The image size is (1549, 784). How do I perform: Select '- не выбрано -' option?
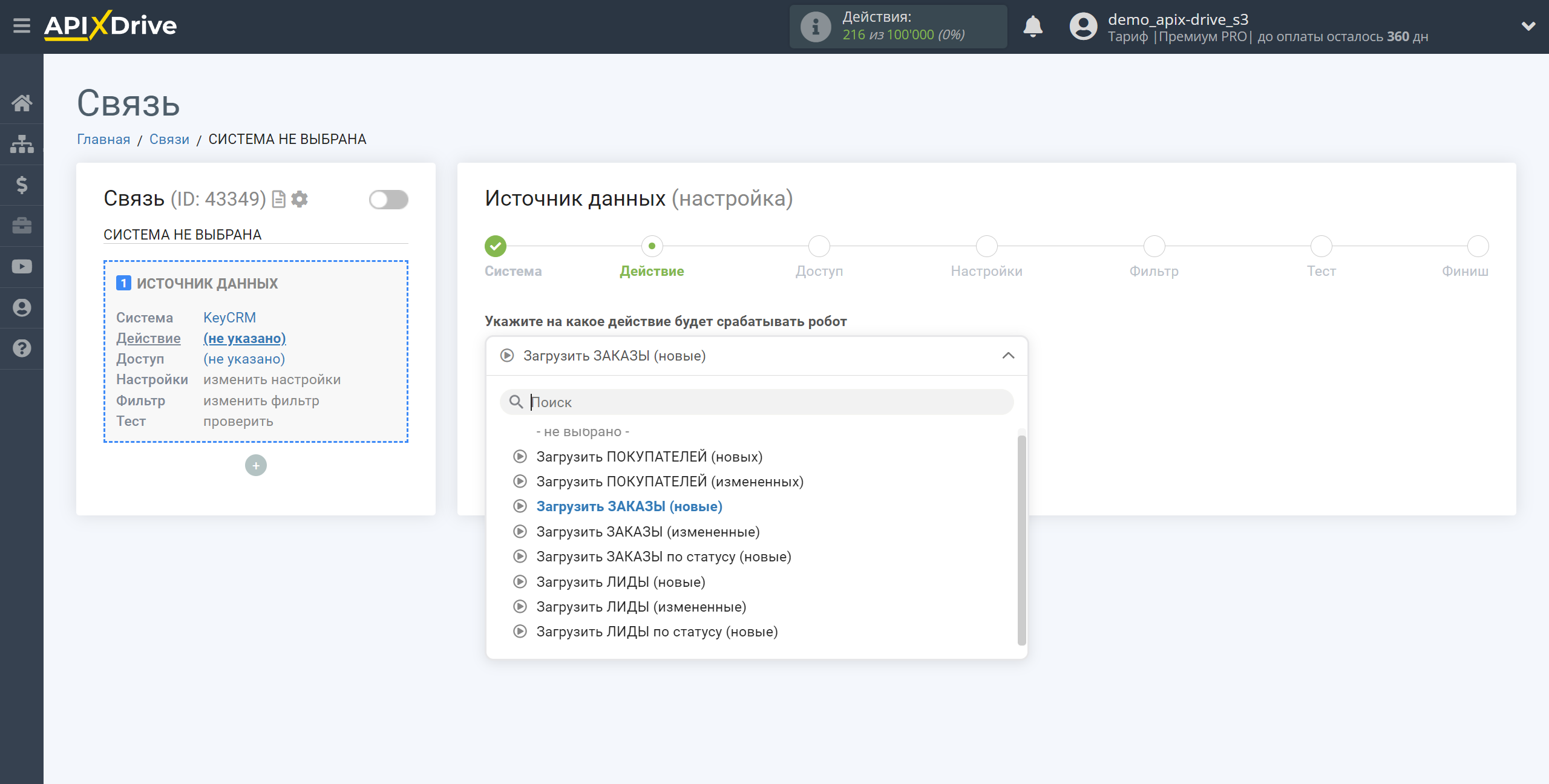tap(583, 432)
